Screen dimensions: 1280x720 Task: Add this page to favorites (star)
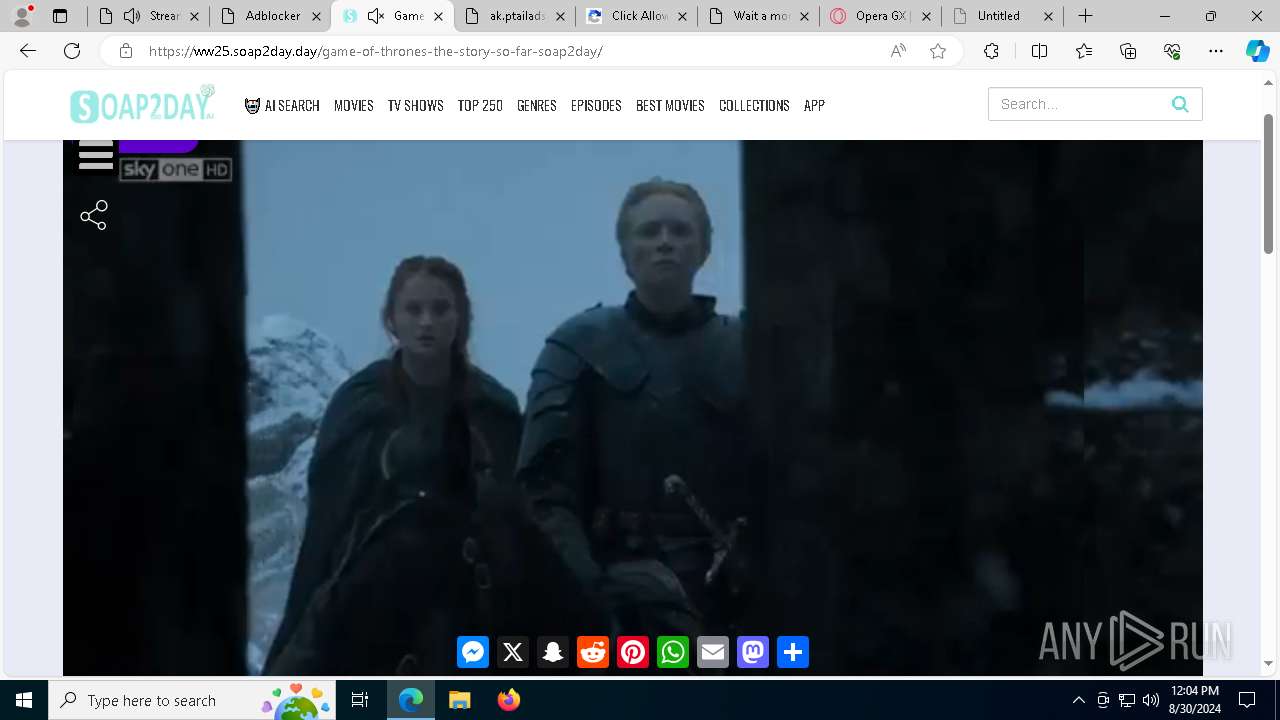tap(938, 51)
